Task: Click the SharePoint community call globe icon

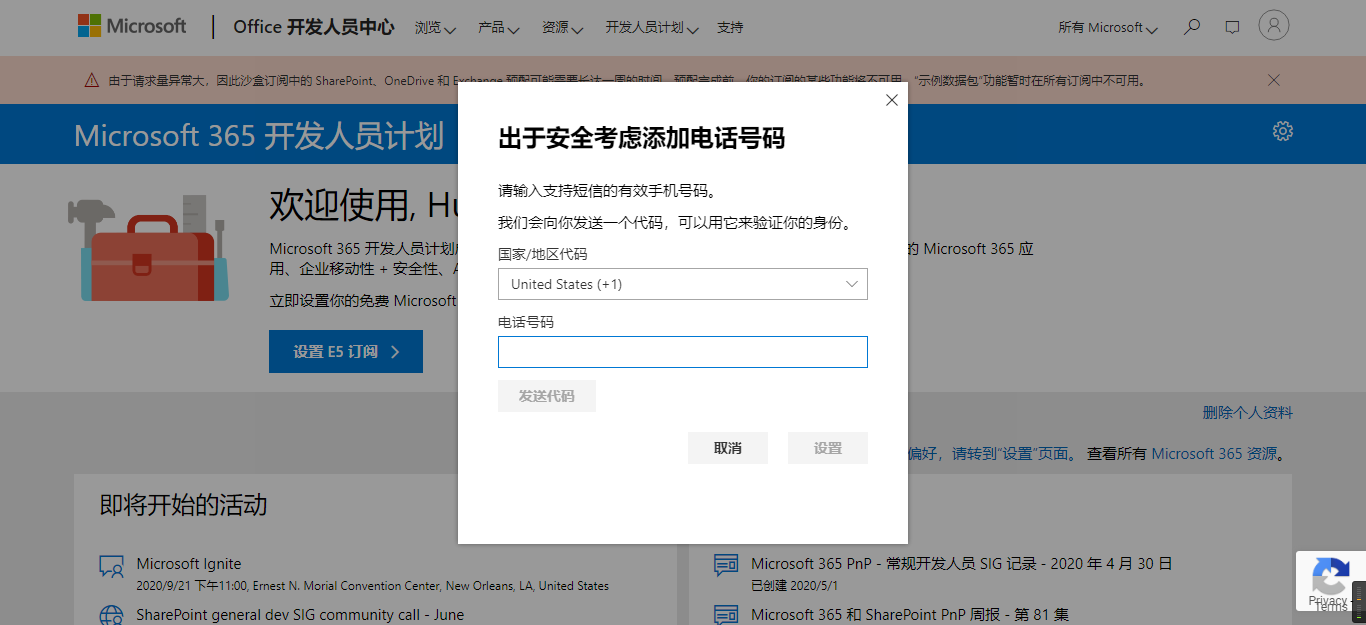Action: click(111, 614)
